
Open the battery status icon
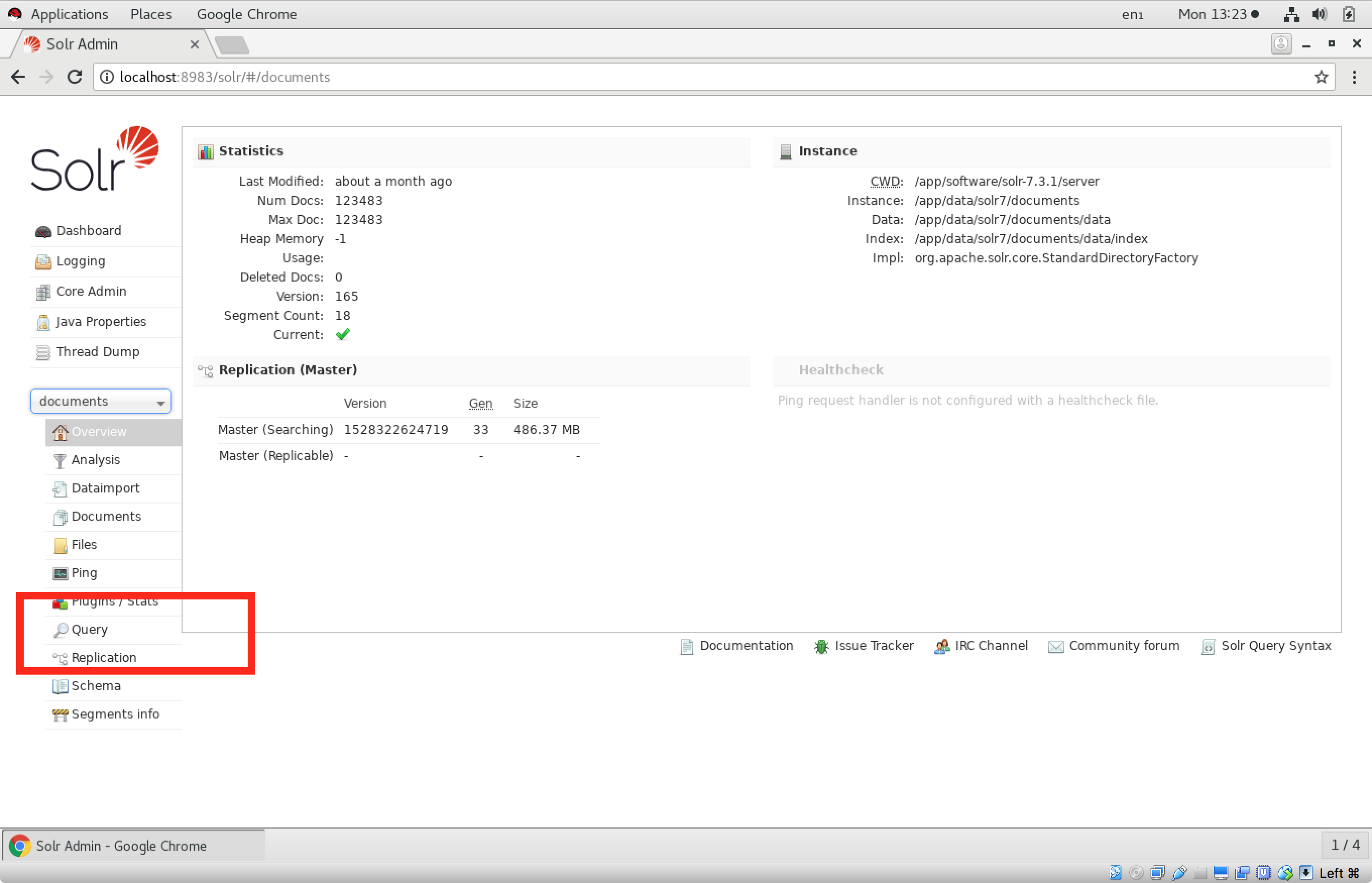click(x=1348, y=14)
